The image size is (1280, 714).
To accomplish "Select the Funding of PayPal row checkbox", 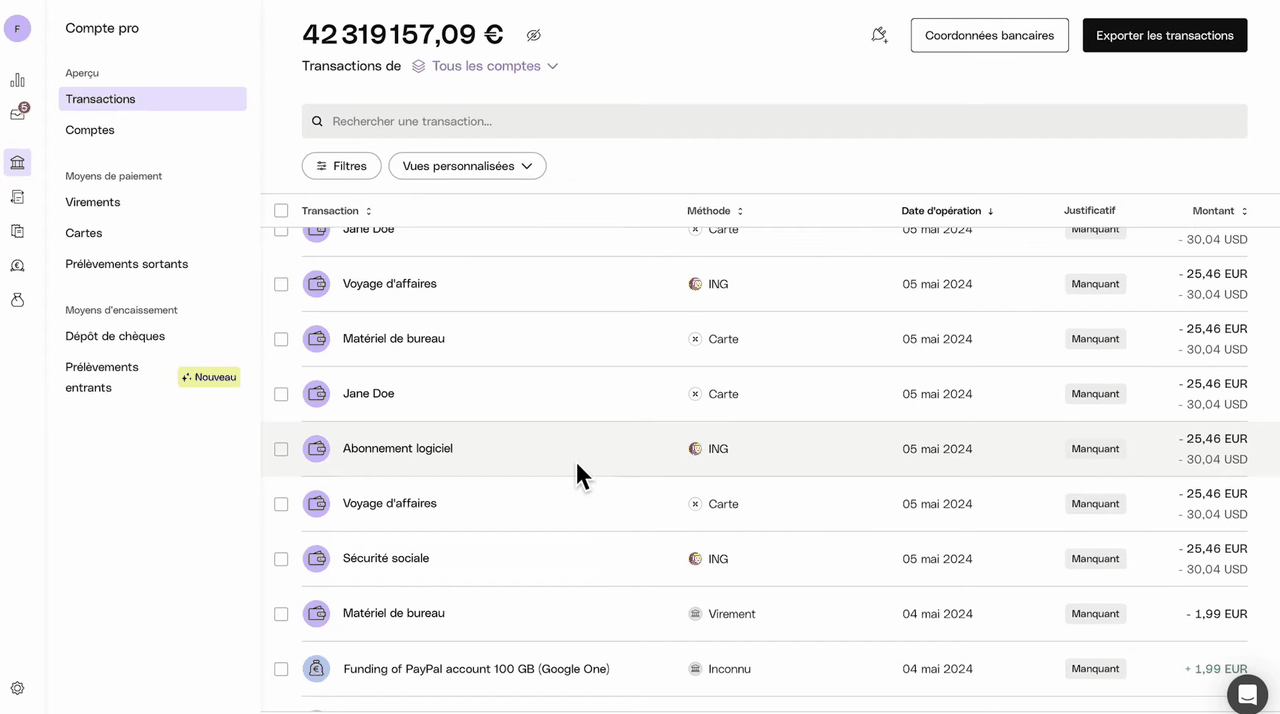I will (x=281, y=669).
